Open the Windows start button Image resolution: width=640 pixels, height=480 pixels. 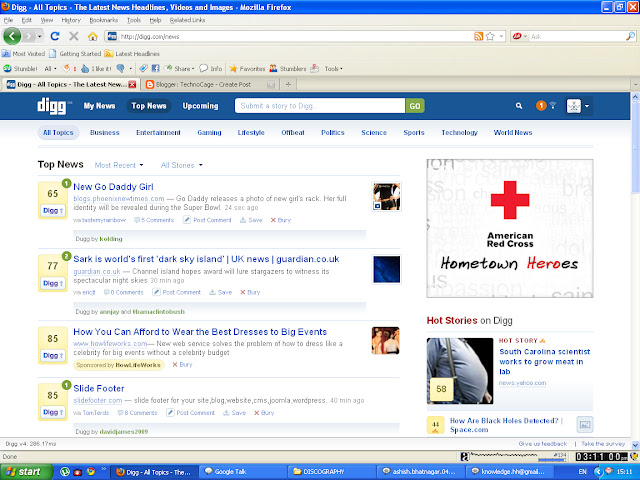coord(27,472)
